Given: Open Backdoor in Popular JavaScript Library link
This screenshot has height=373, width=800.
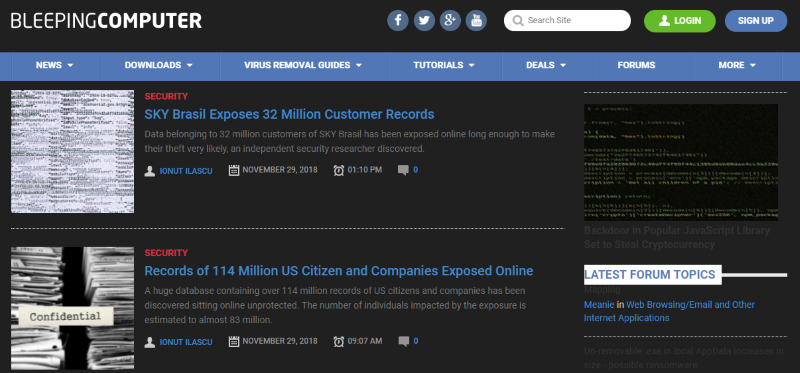Looking at the screenshot, I should 677,237.
